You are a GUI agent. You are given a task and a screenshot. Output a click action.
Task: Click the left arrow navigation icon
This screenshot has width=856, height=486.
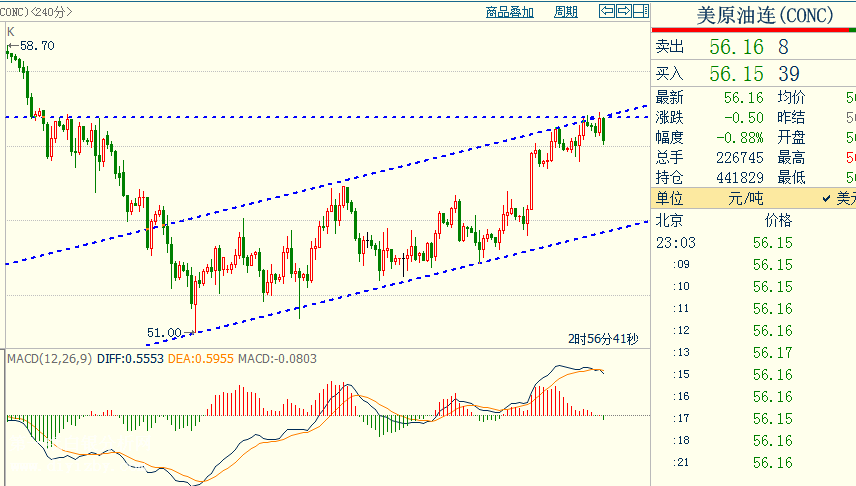607,11
